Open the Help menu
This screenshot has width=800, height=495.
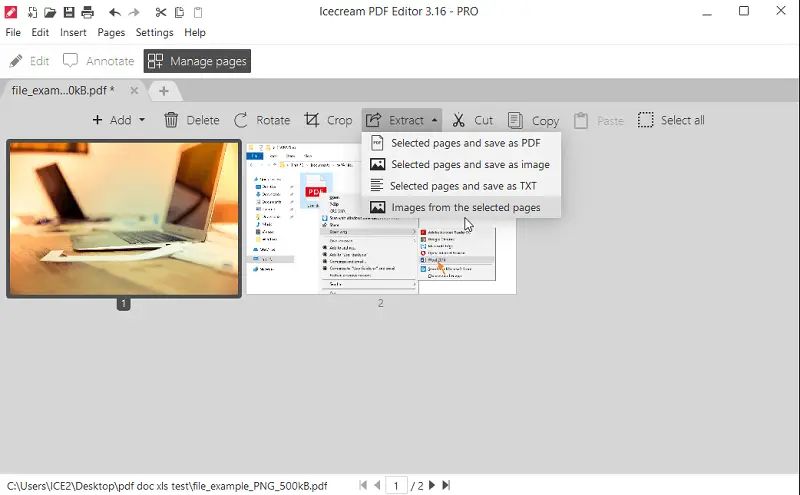pos(195,32)
